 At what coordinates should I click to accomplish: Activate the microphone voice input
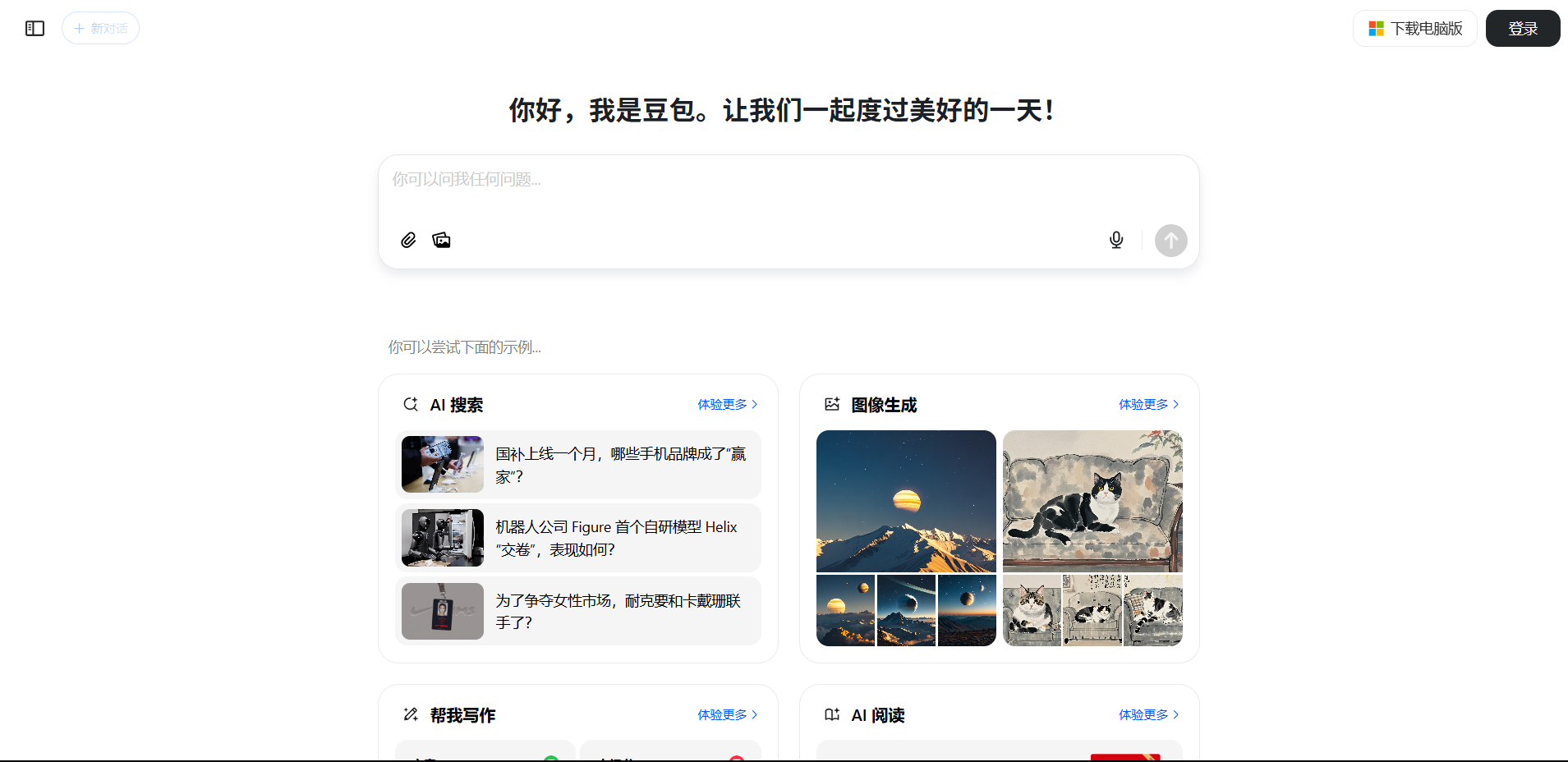[x=1116, y=240]
